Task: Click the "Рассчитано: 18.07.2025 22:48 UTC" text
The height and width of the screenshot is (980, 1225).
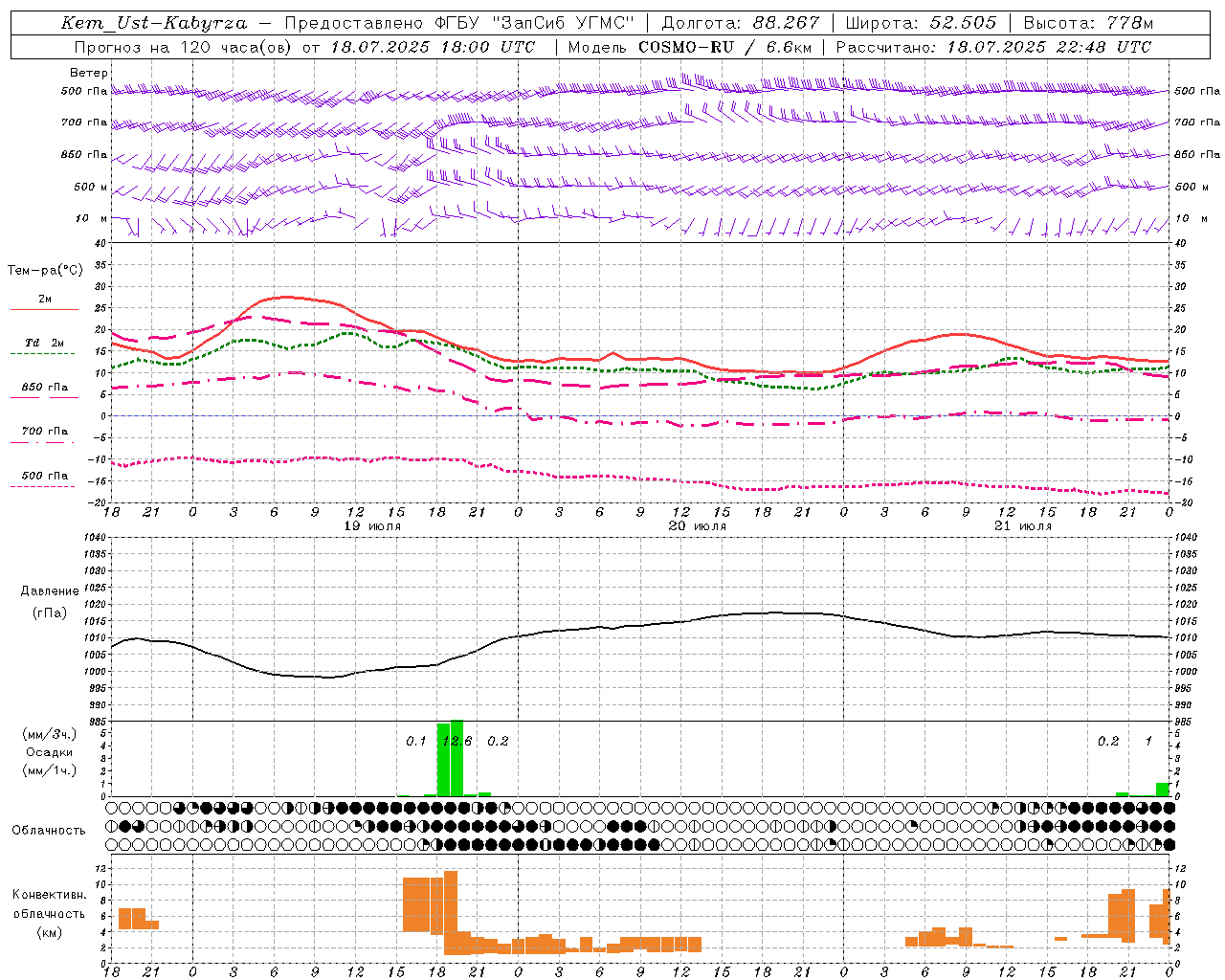Action: pyautogui.click(x=993, y=47)
